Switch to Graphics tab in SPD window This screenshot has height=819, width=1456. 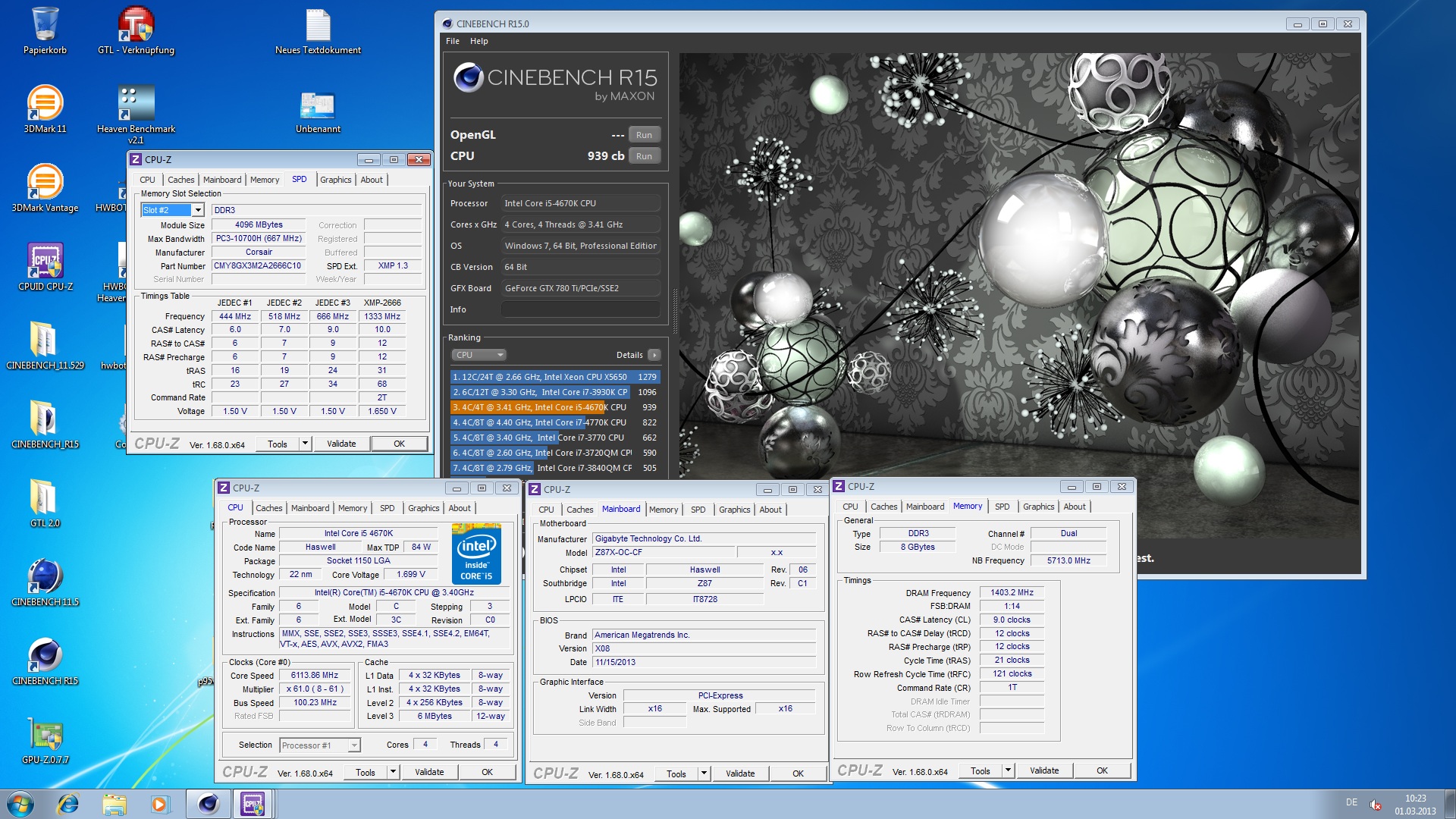pyautogui.click(x=335, y=180)
